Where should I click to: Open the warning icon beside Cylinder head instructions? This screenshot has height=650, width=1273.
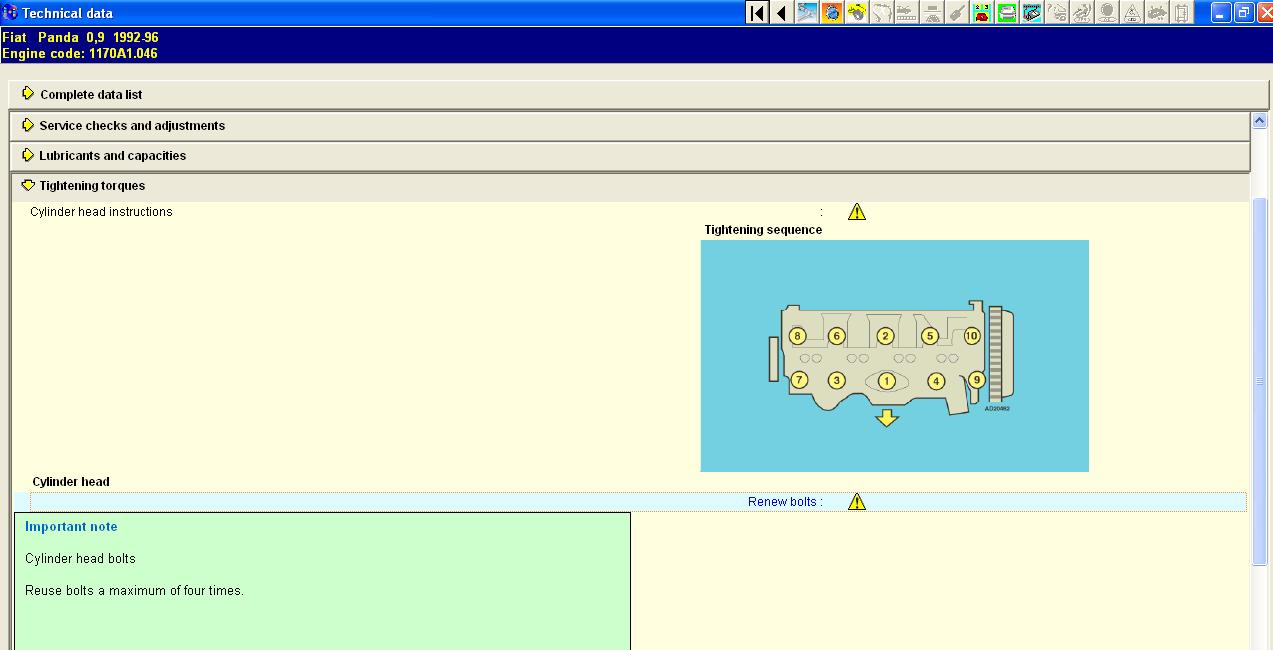tap(857, 212)
